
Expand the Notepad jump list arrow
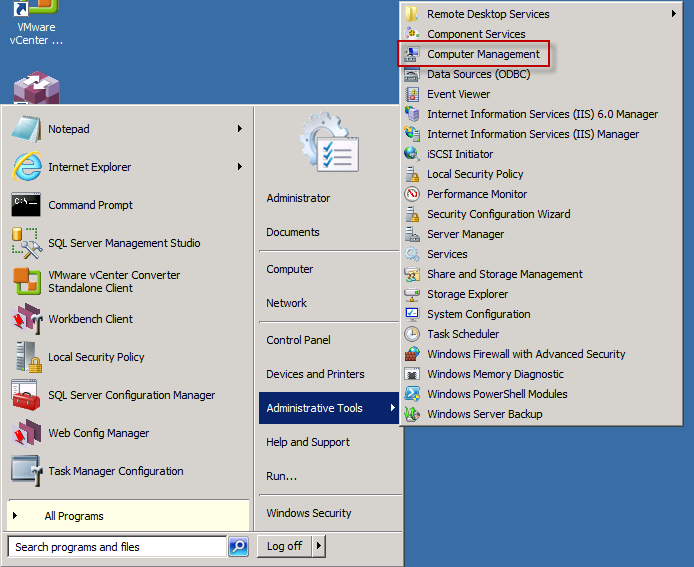pos(239,129)
